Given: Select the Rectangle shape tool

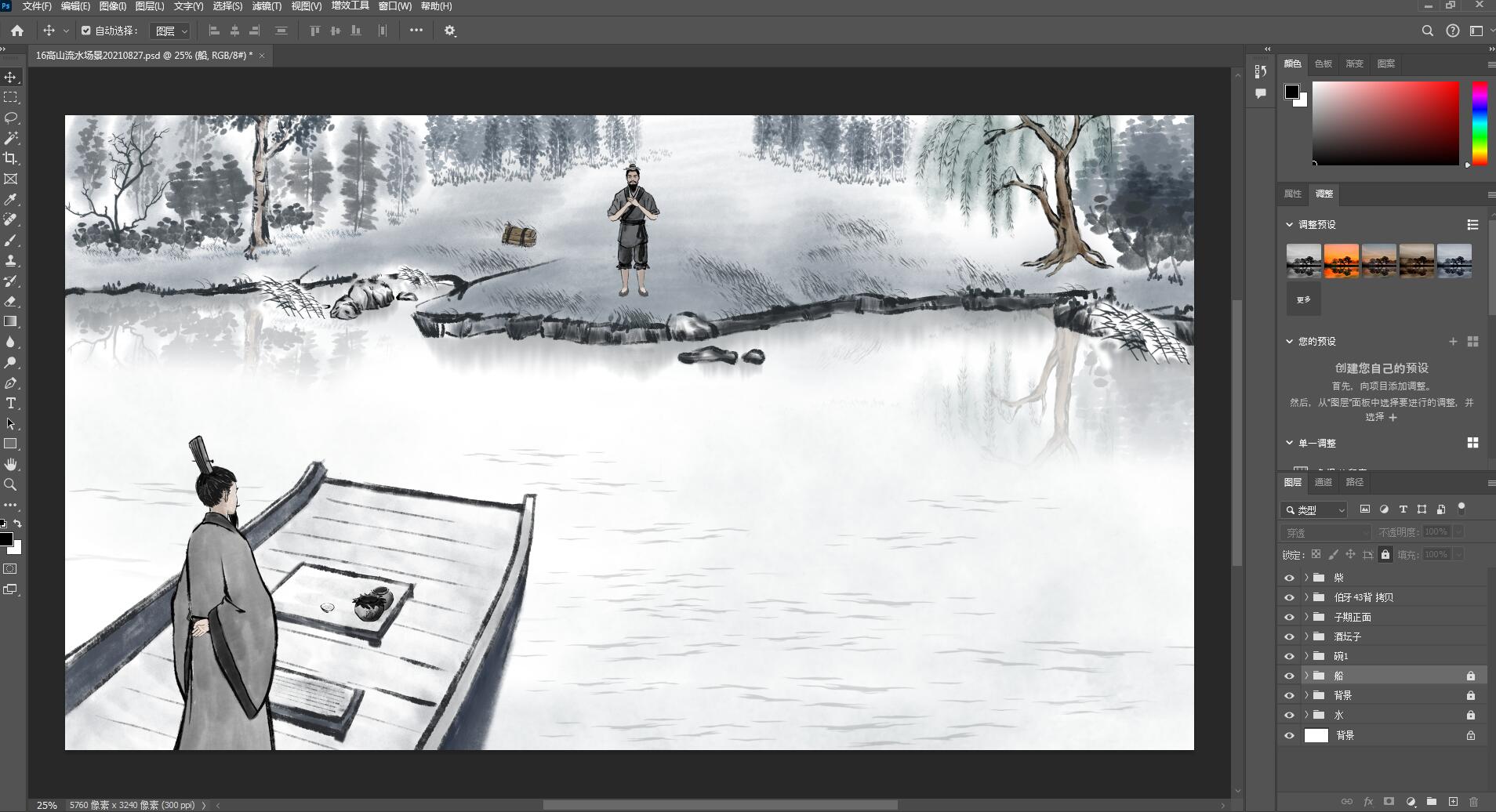Looking at the screenshot, I should click(x=11, y=444).
